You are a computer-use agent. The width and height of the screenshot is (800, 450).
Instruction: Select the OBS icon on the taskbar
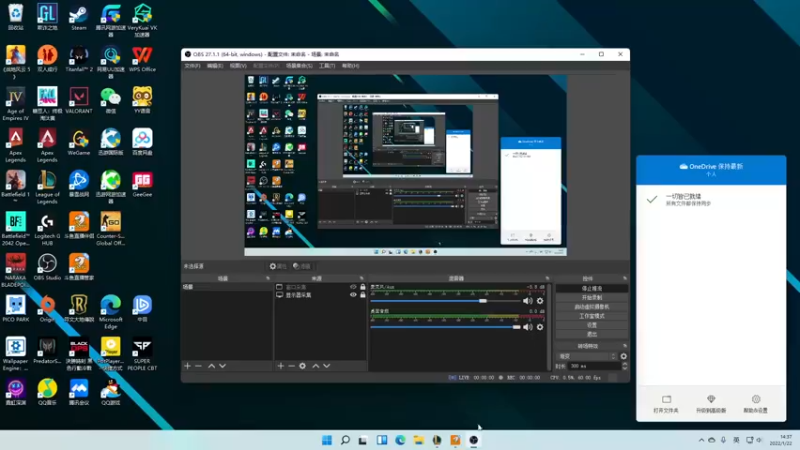coord(473,440)
